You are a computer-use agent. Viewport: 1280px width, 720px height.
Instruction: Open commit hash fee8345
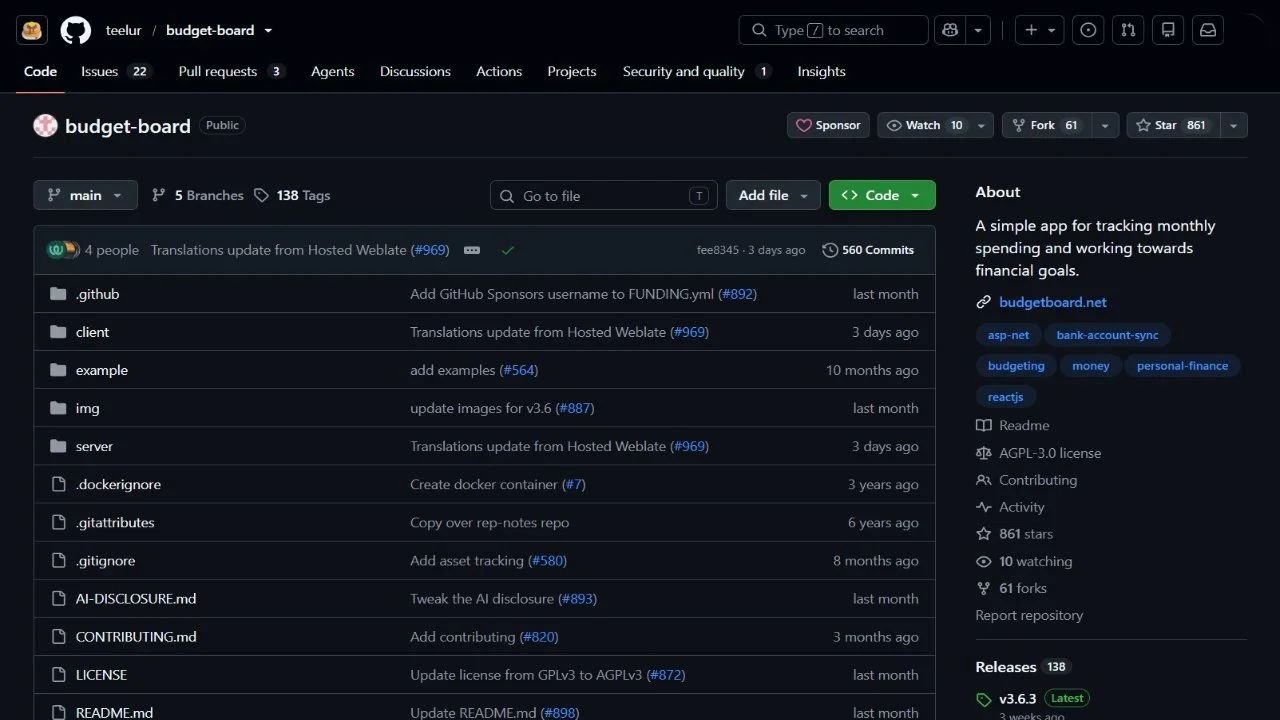pos(718,250)
